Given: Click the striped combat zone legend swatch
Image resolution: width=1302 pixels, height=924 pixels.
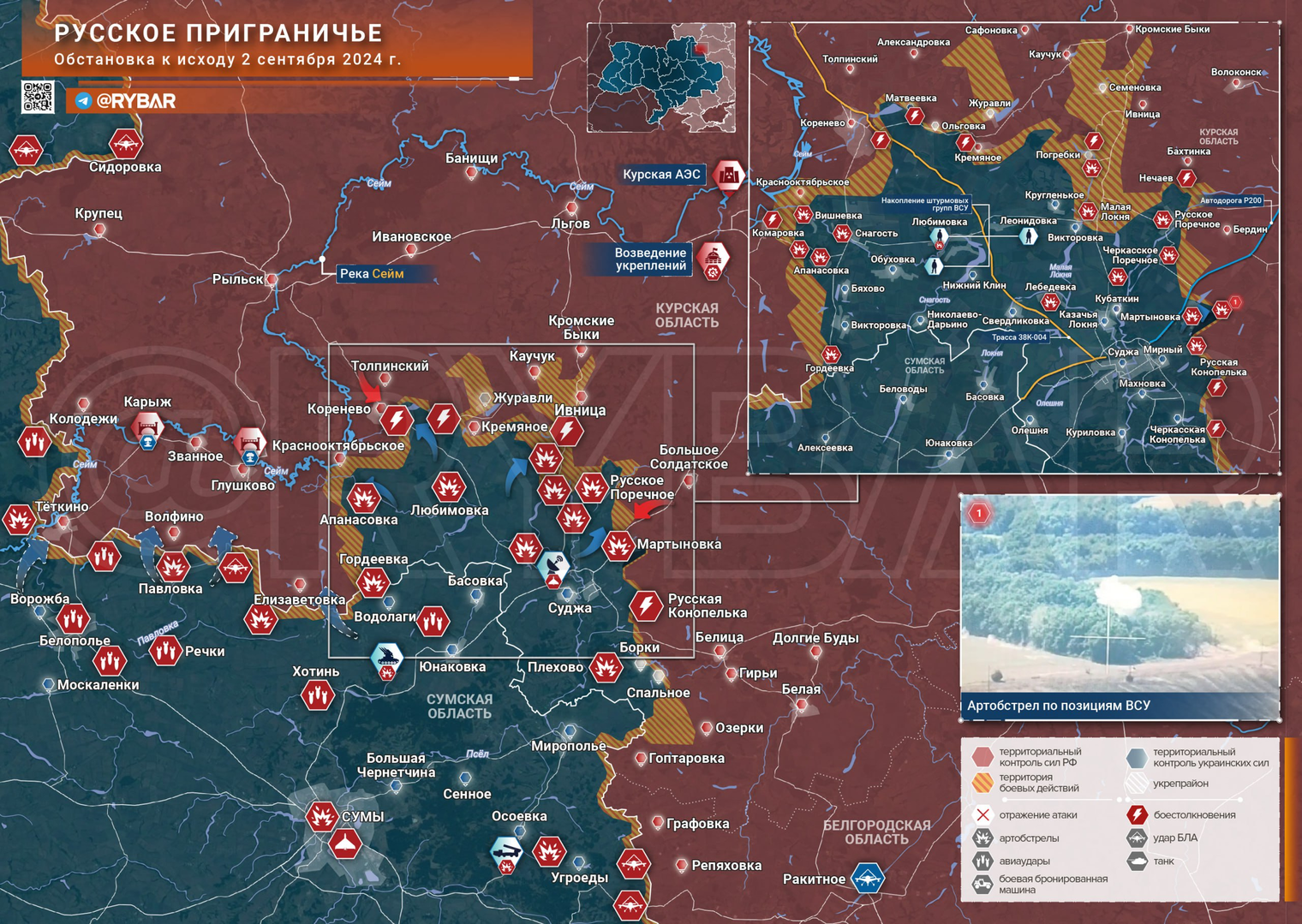Looking at the screenshot, I should [x=982, y=783].
